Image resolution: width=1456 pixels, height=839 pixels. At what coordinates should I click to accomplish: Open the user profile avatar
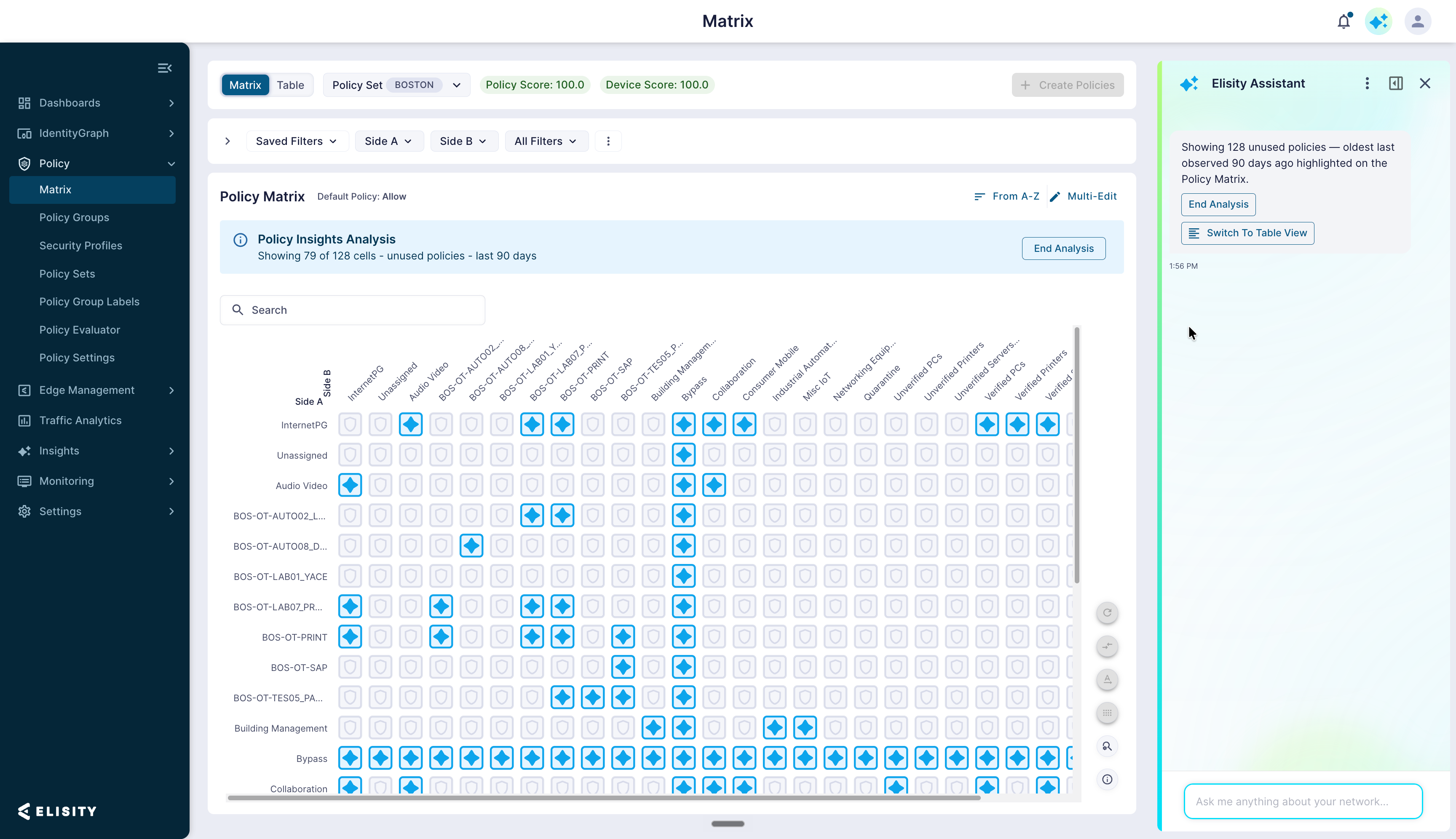(x=1417, y=21)
